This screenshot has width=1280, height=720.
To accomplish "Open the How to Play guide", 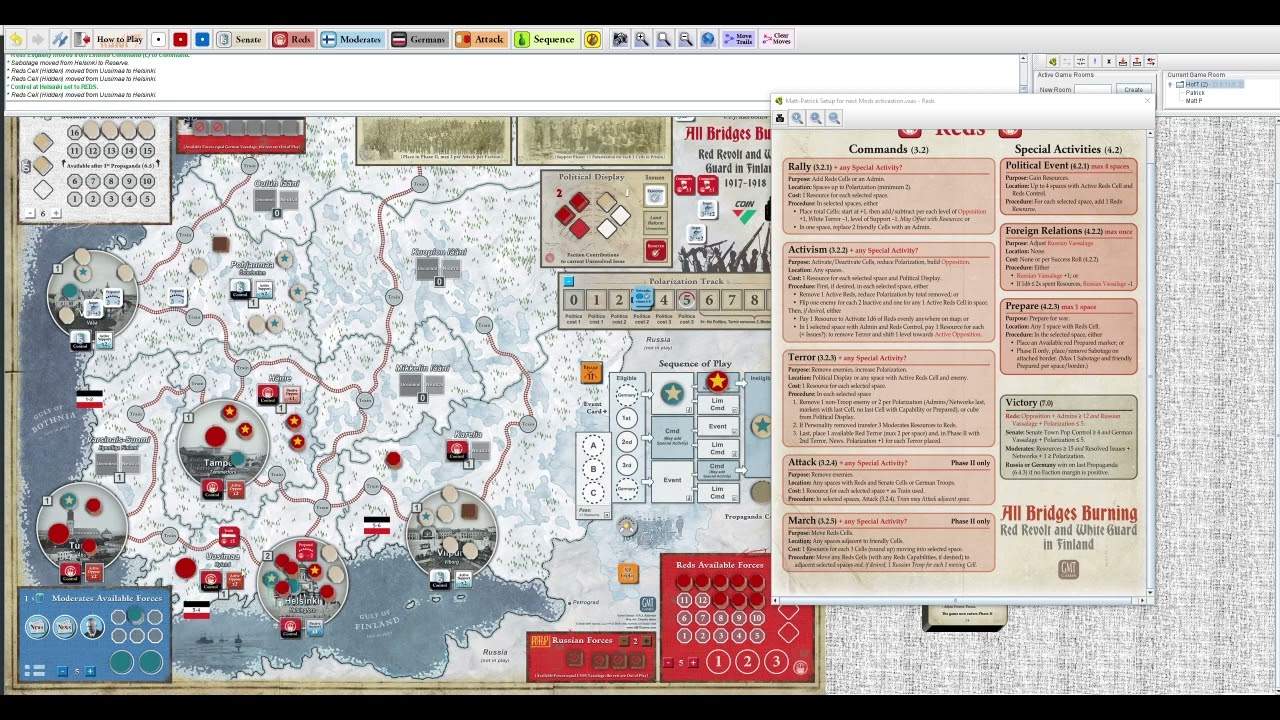I will 119,39.
